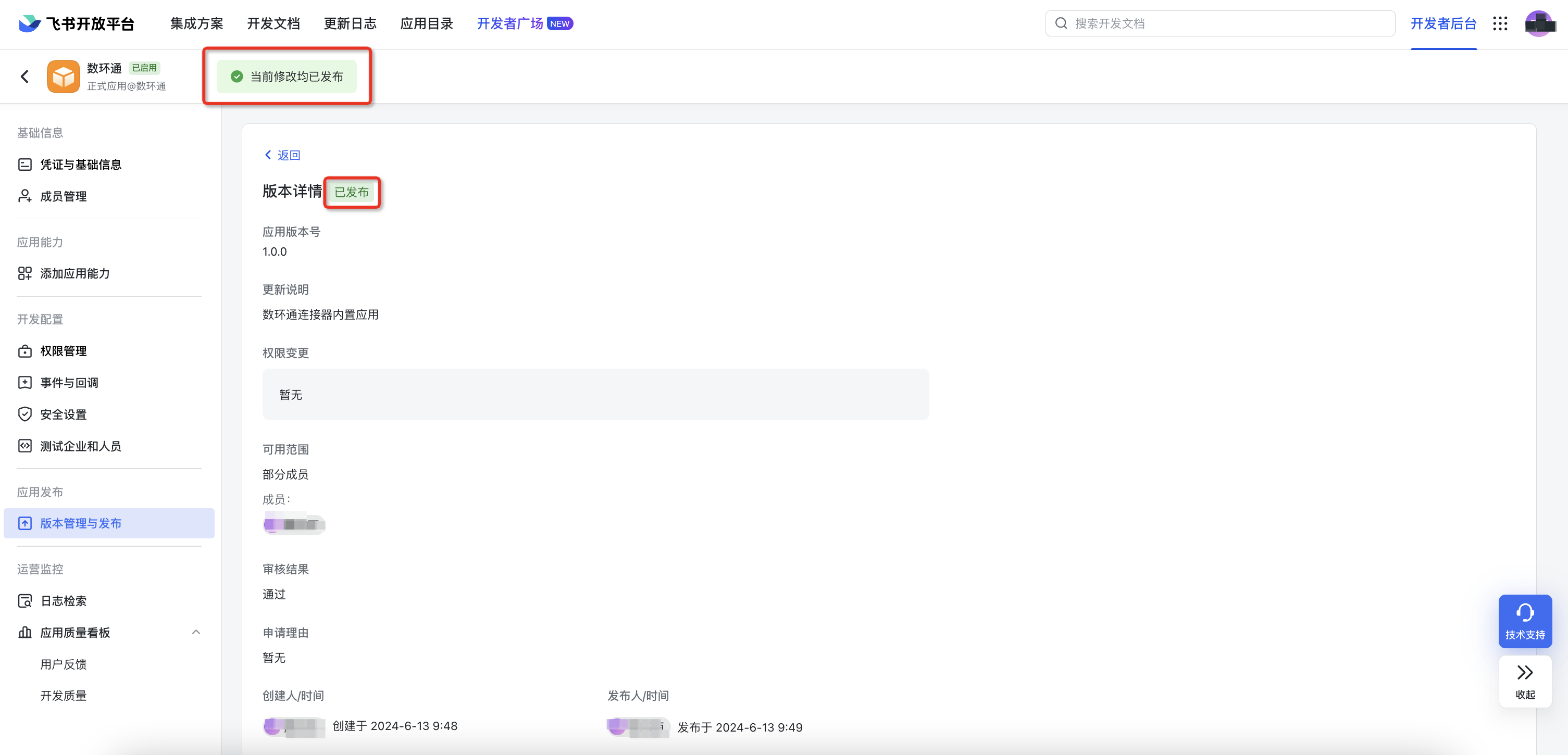The height and width of the screenshot is (755, 1568).
Task: Click the creator avatar chip
Action: (x=294, y=726)
